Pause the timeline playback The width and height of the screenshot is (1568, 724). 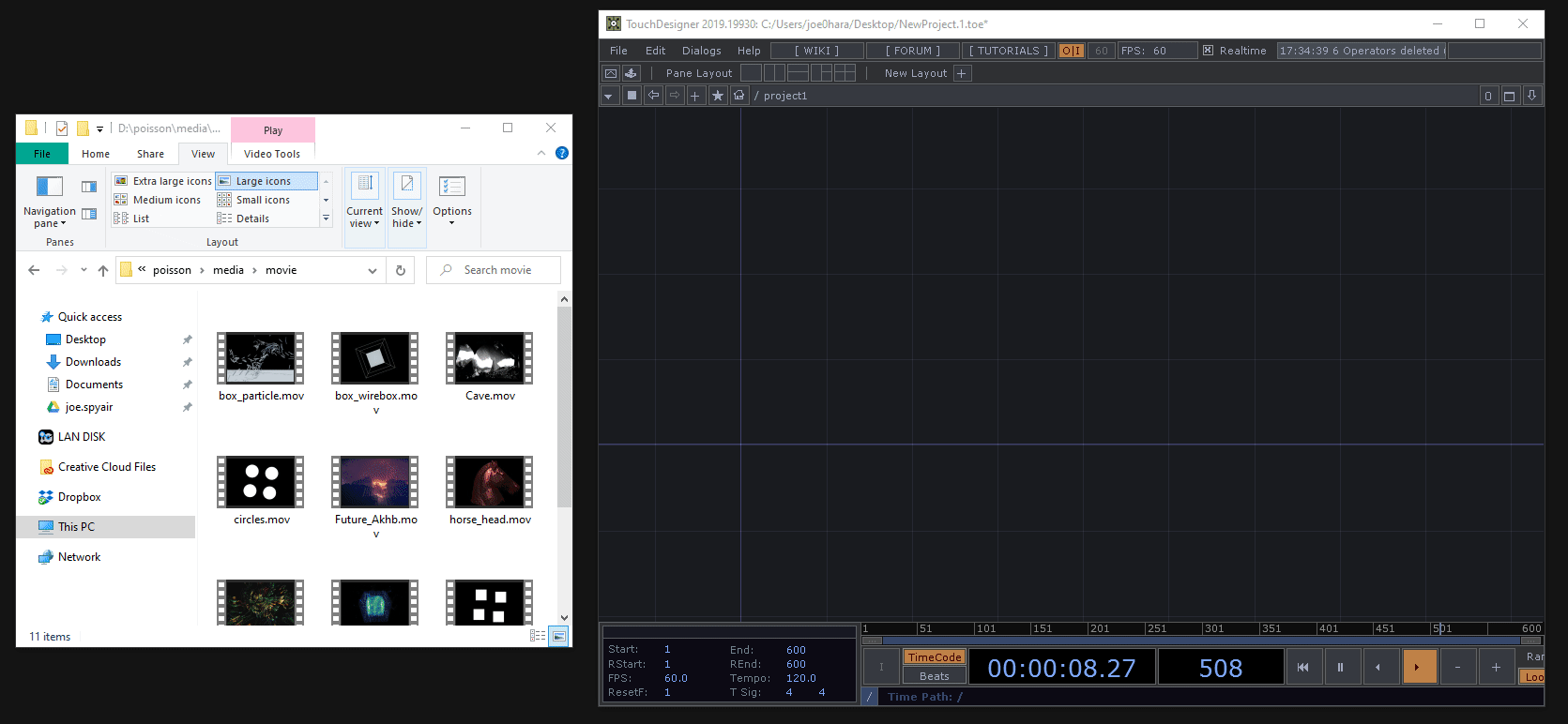click(x=1340, y=668)
